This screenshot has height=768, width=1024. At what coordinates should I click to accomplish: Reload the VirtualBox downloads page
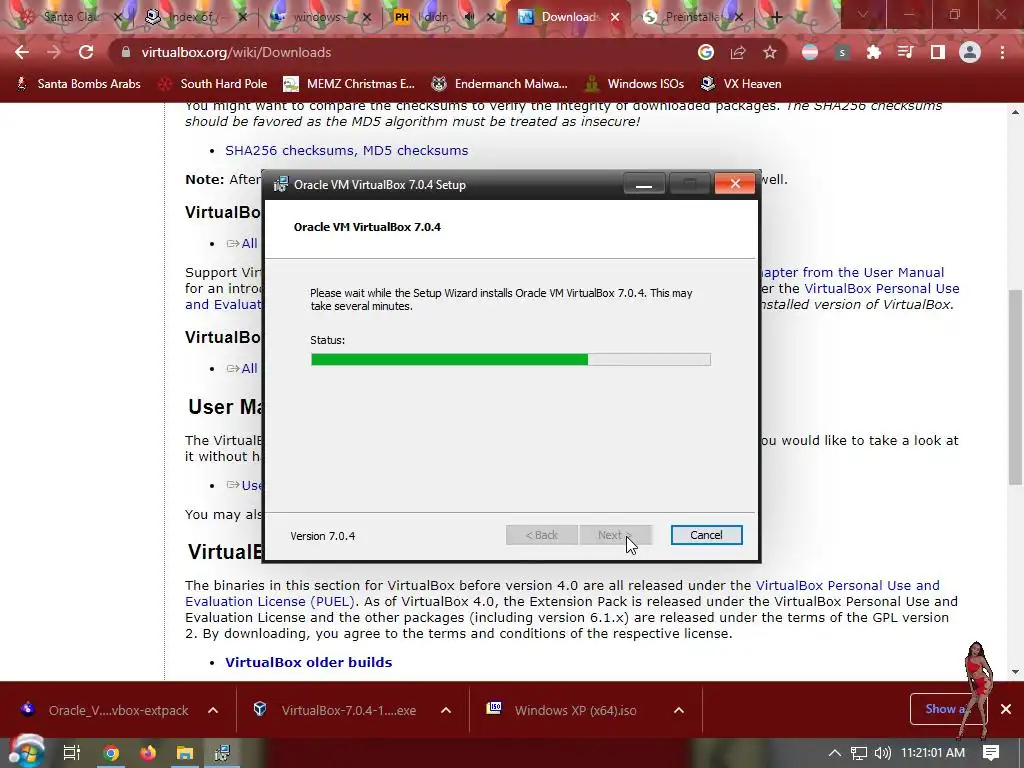pyautogui.click(x=86, y=52)
